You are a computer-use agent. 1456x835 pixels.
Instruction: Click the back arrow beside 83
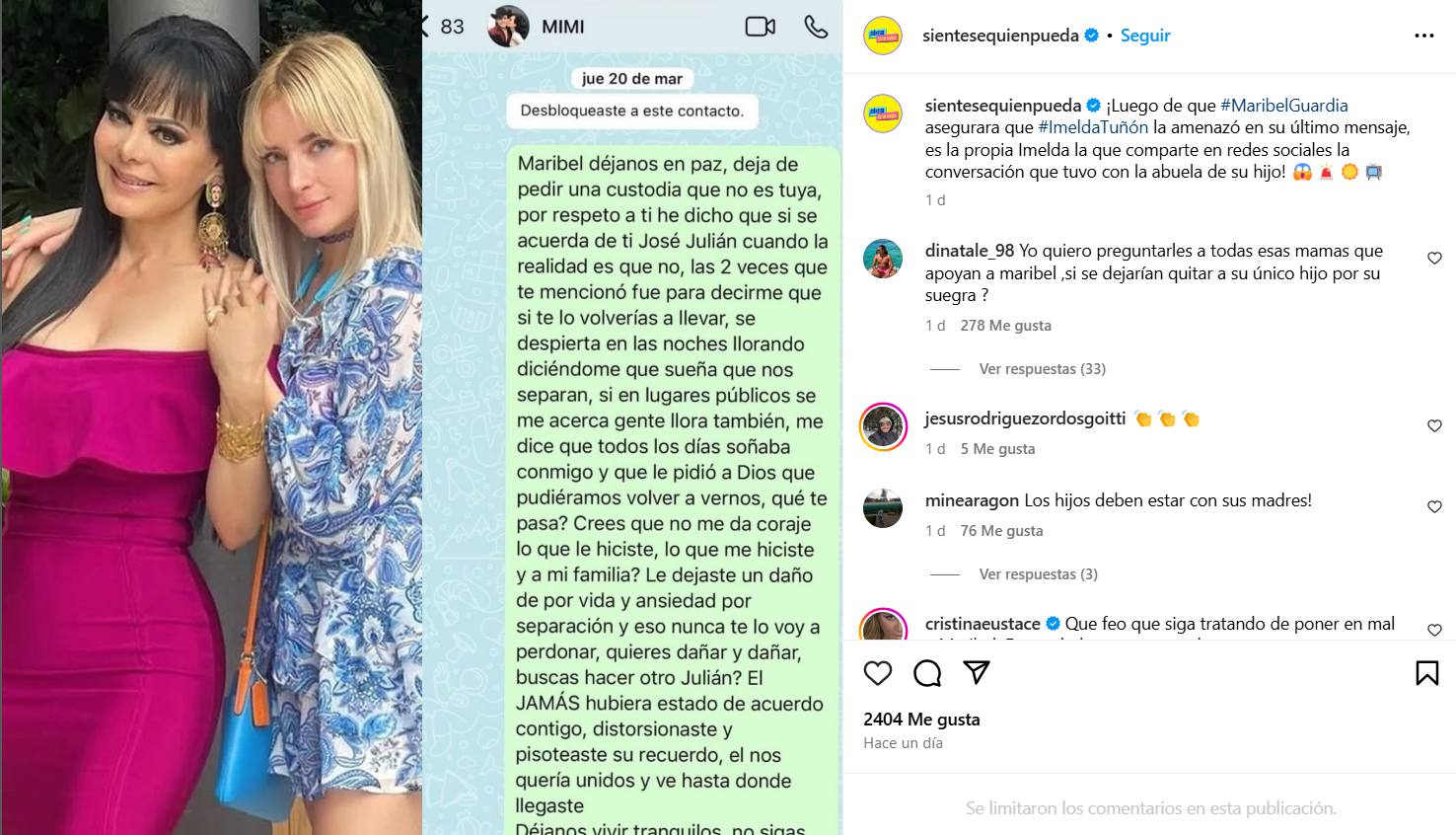click(x=426, y=27)
